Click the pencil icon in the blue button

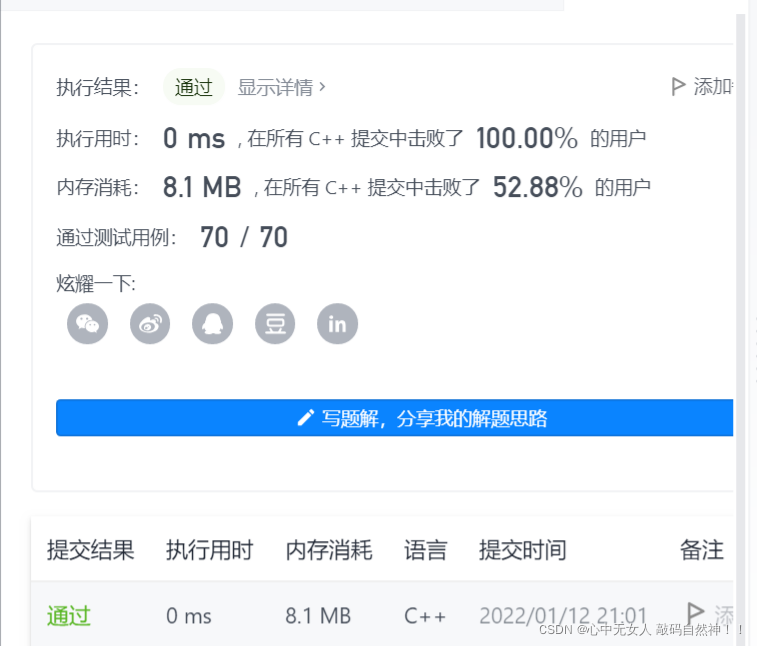305,418
